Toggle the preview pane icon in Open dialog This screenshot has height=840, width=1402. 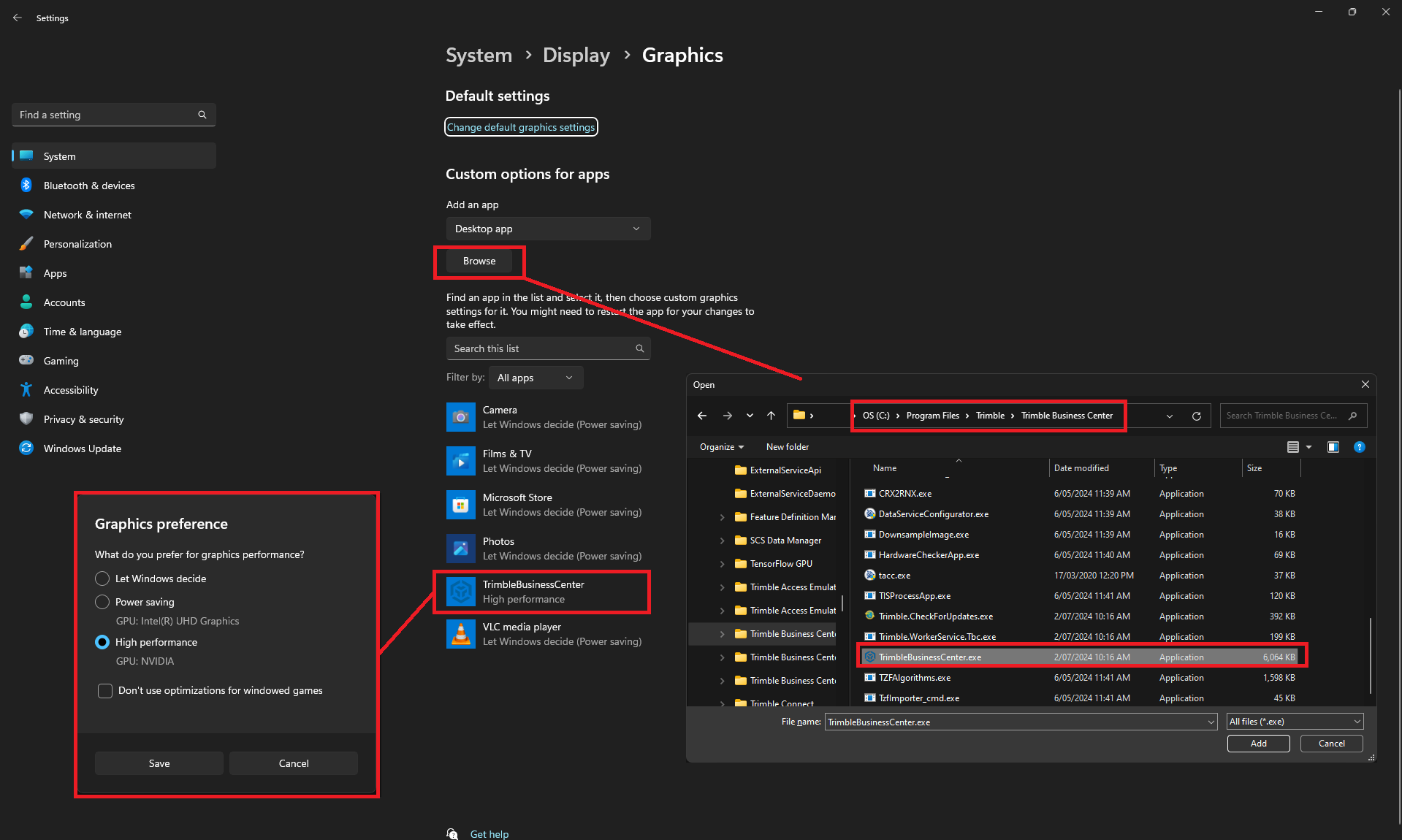(1333, 447)
